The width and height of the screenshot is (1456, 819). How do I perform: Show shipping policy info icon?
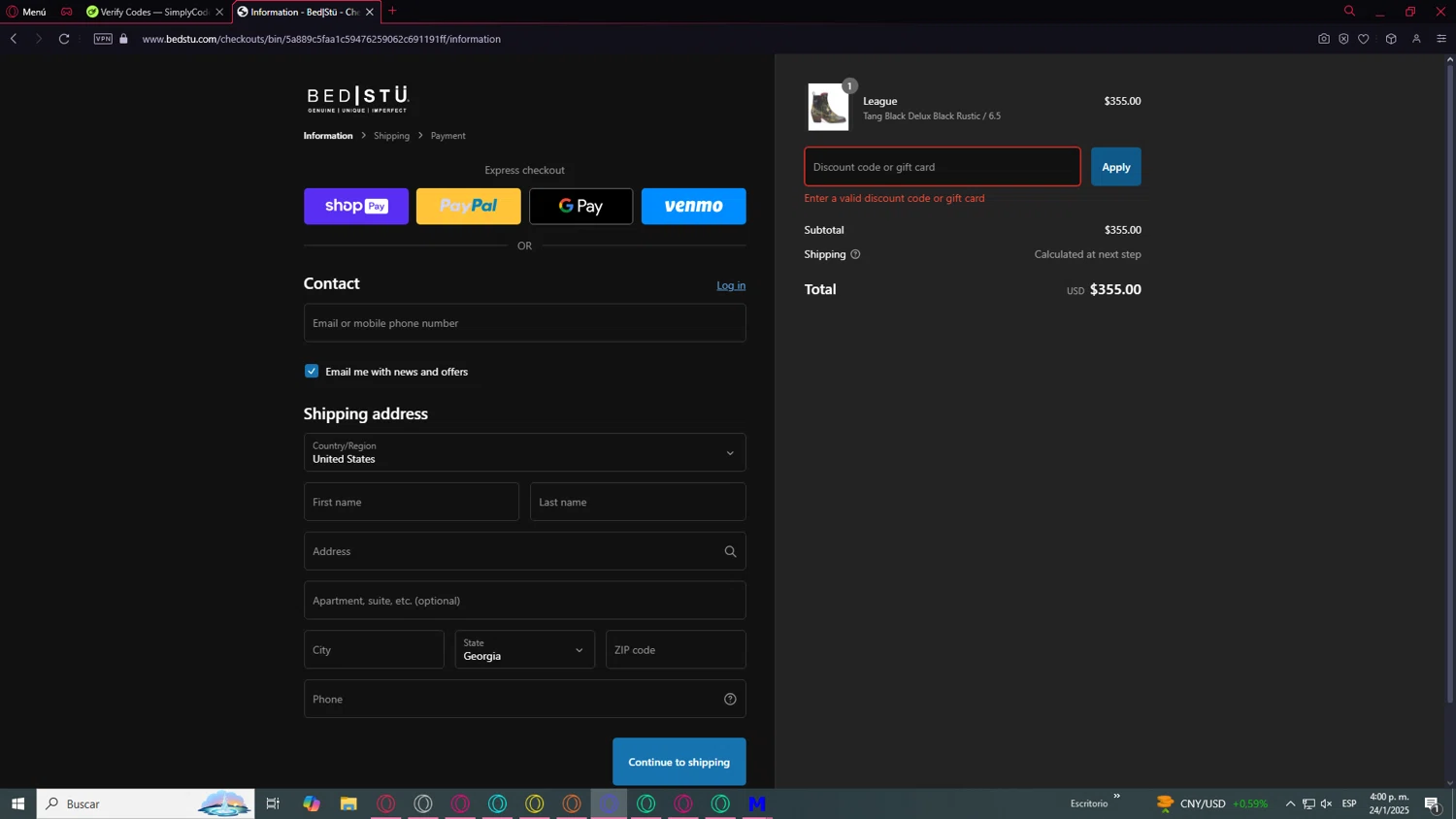point(855,254)
